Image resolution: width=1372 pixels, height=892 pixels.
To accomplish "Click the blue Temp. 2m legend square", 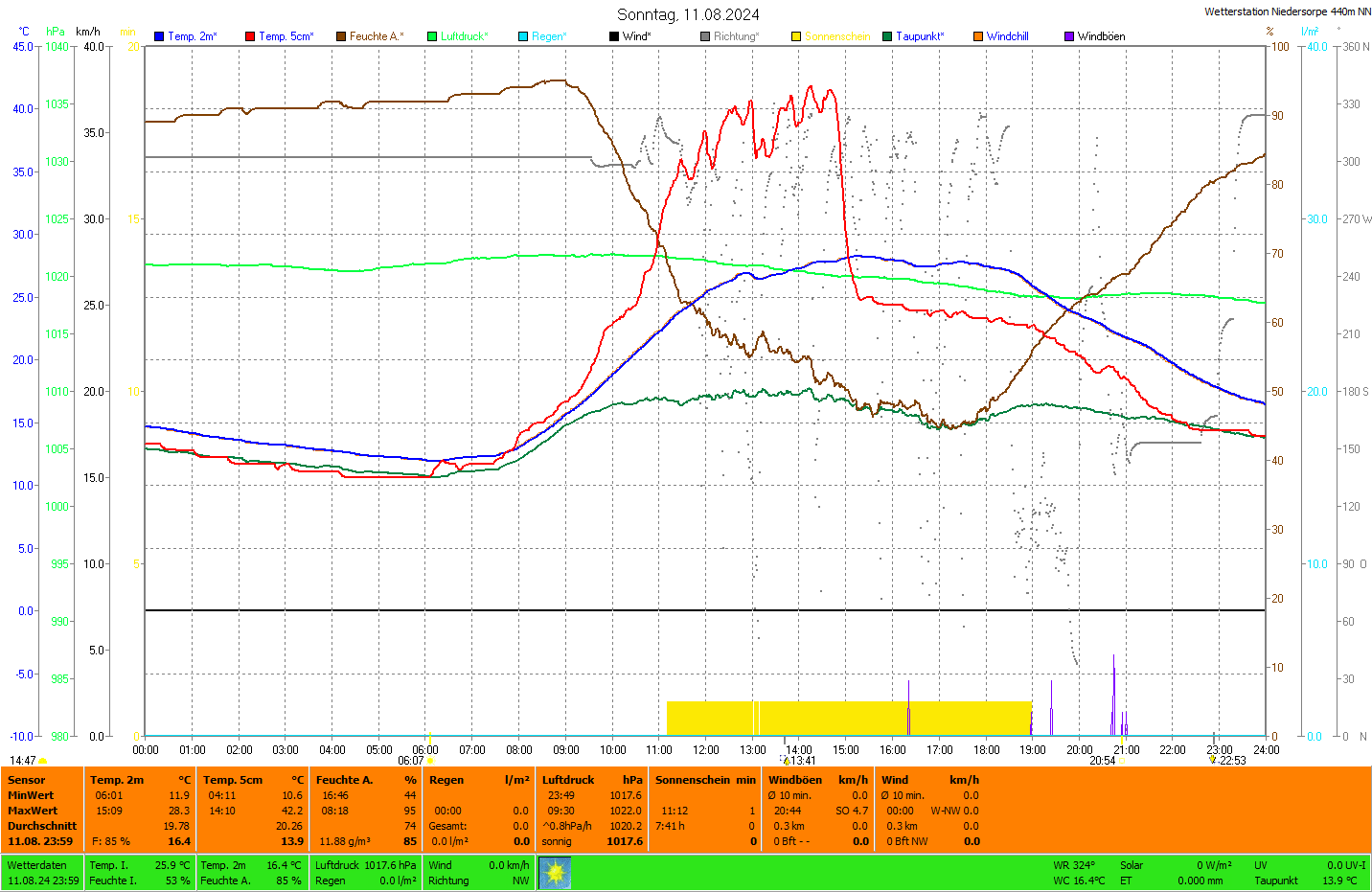I will pyautogui.click(x=159, y=36).
